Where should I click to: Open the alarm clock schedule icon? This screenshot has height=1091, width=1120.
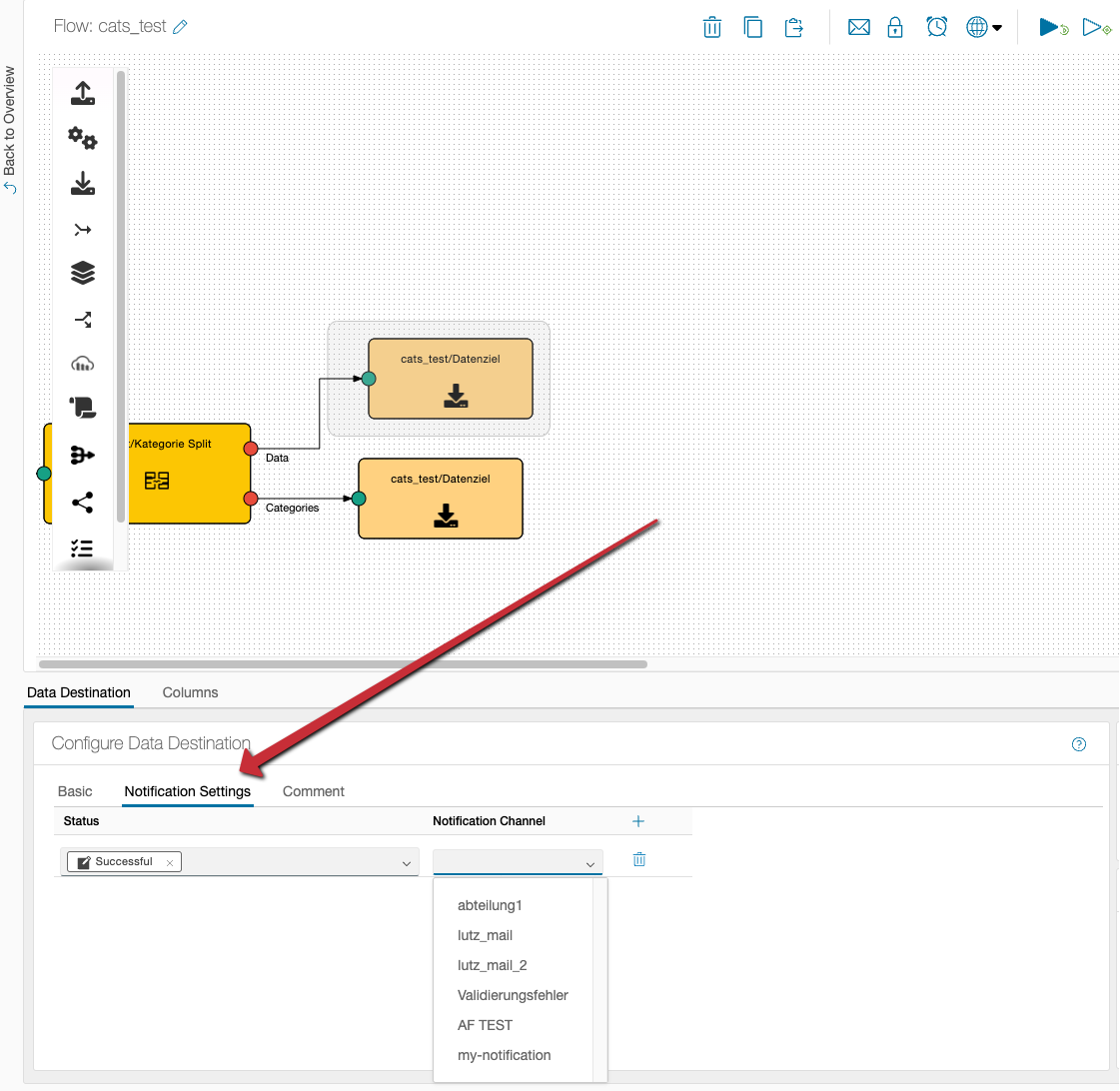pyautogui.click(x=936, y=27)
